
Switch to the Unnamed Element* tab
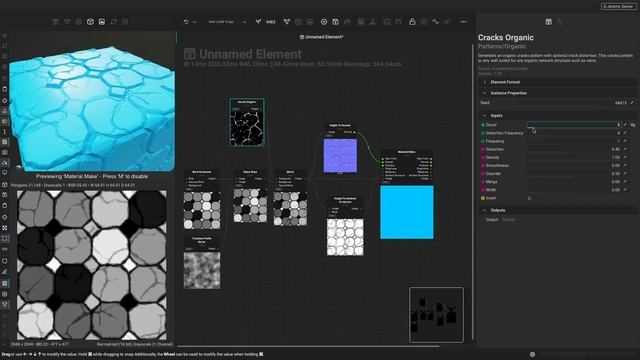322,37
